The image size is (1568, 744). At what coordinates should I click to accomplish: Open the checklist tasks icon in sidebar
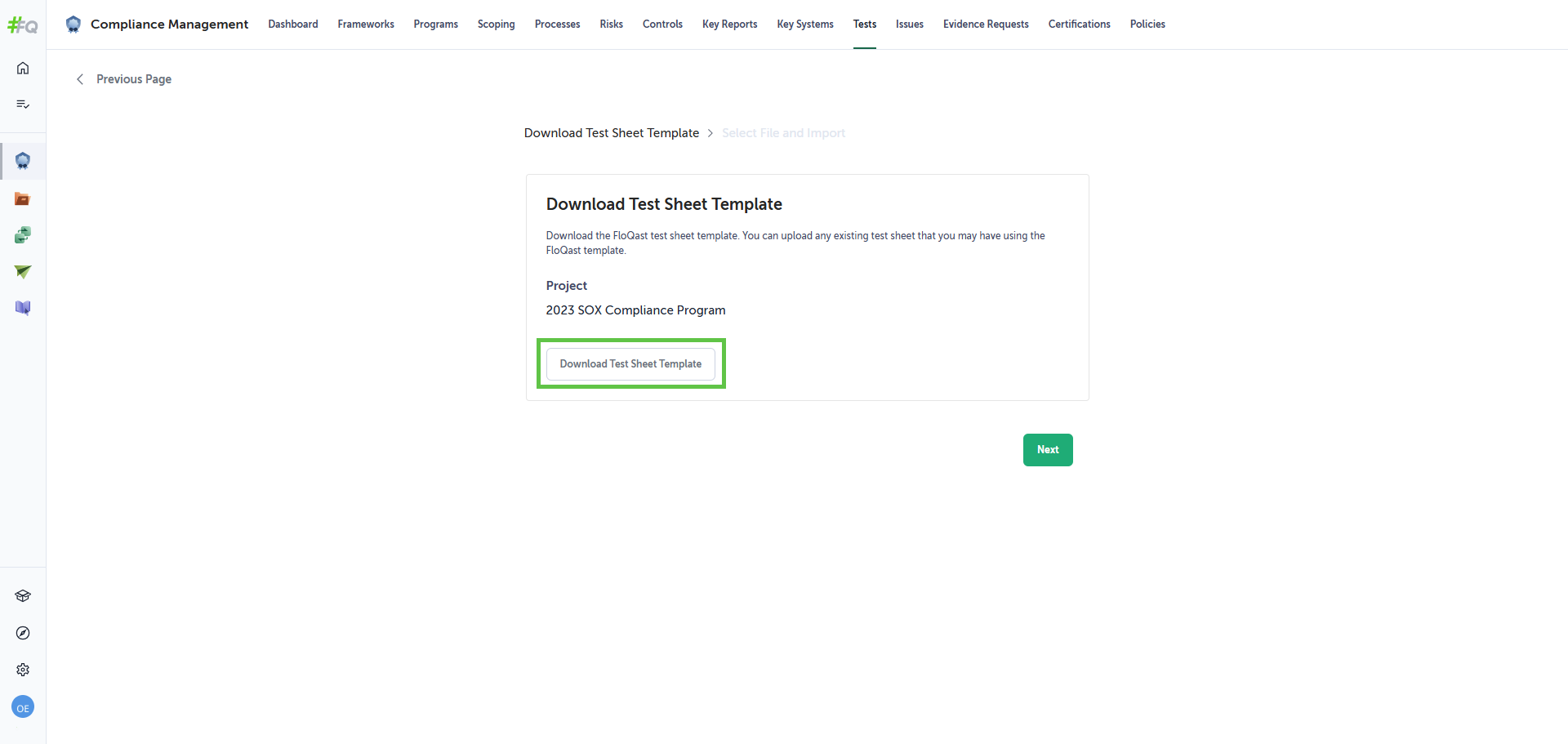[23, 104]
